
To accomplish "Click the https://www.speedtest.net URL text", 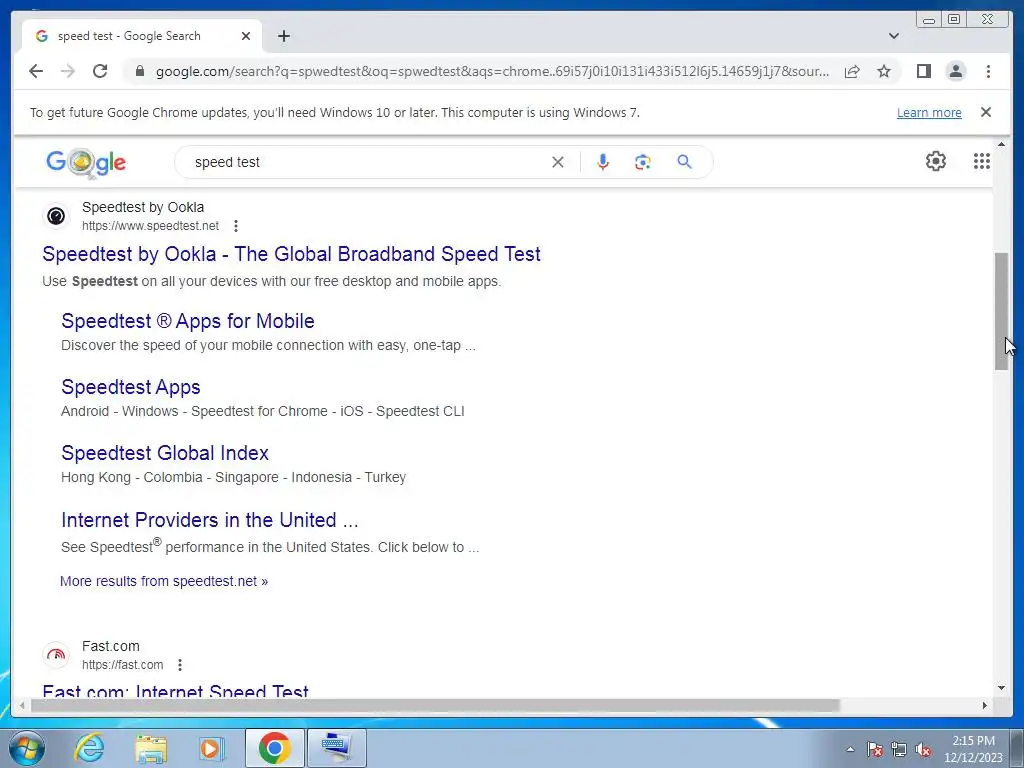I will click(150, 226).
